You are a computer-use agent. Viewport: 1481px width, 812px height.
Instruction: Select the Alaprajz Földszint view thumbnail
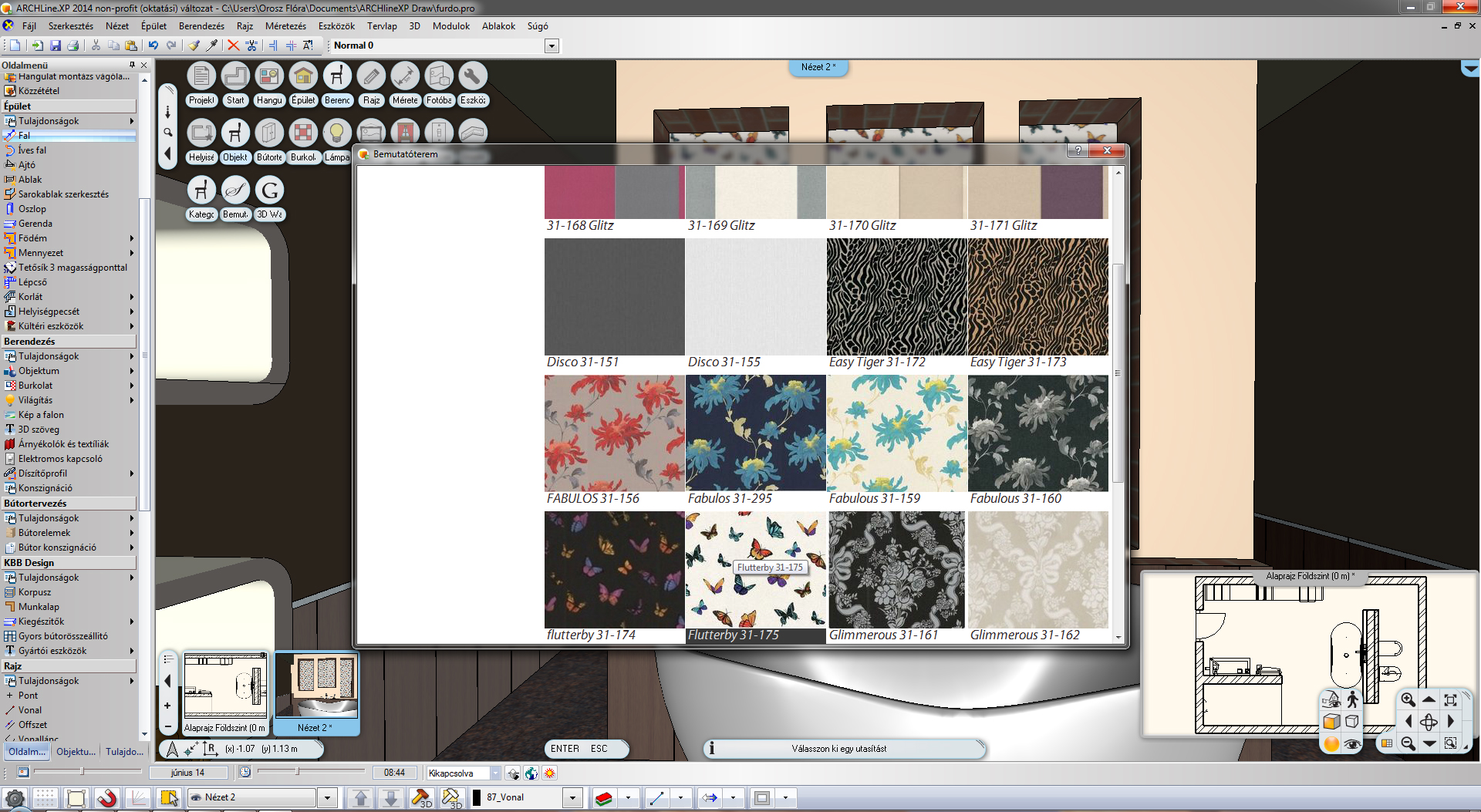tap(225, 686)
